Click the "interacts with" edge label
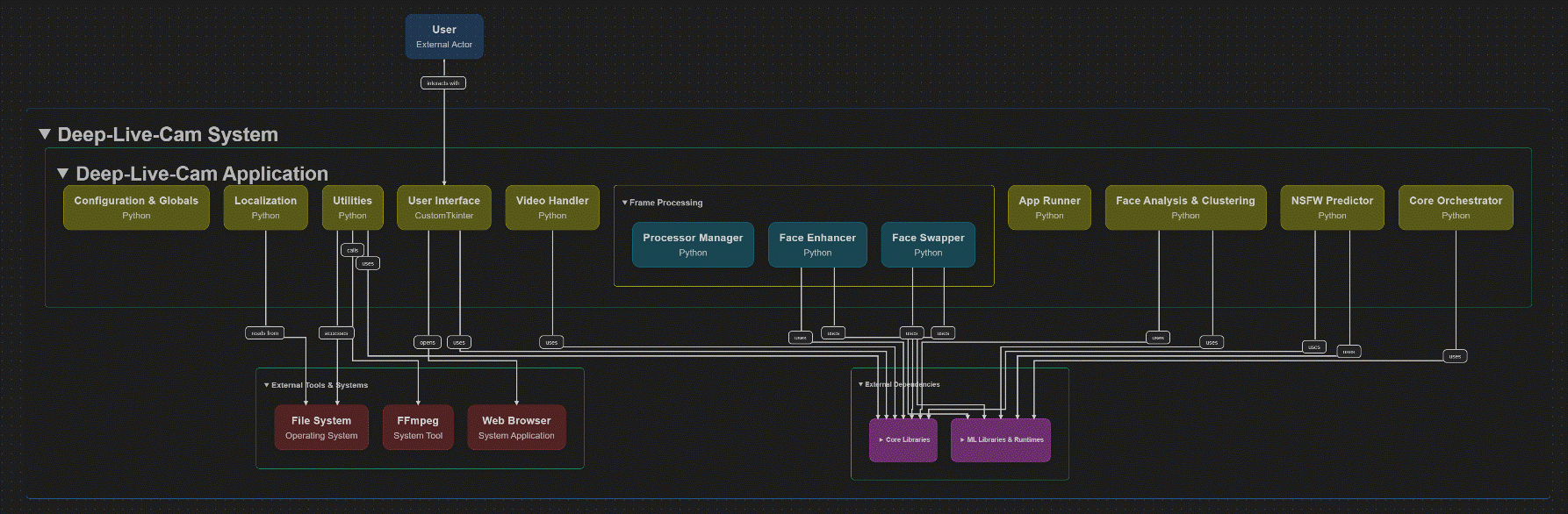Image resolution: width=1568 pixels, height=514 pixels. (x=443, y=83)
